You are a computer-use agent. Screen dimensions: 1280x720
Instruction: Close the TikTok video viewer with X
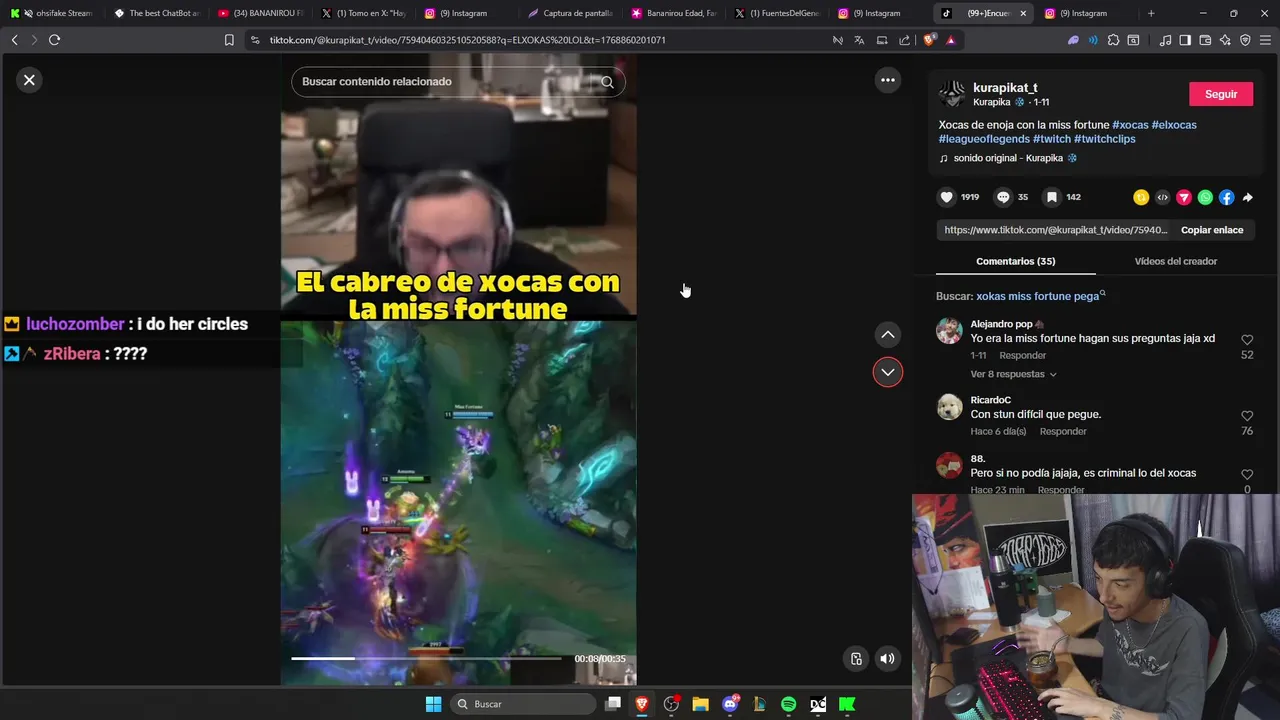[29, 80]
